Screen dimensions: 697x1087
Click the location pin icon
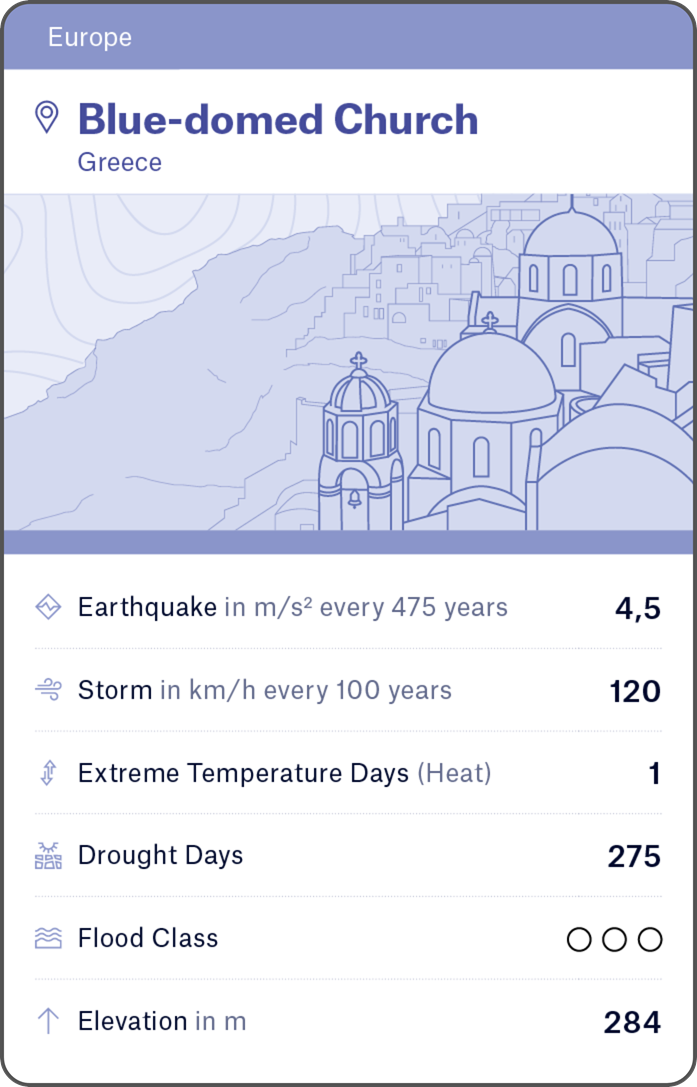point(46,117)
